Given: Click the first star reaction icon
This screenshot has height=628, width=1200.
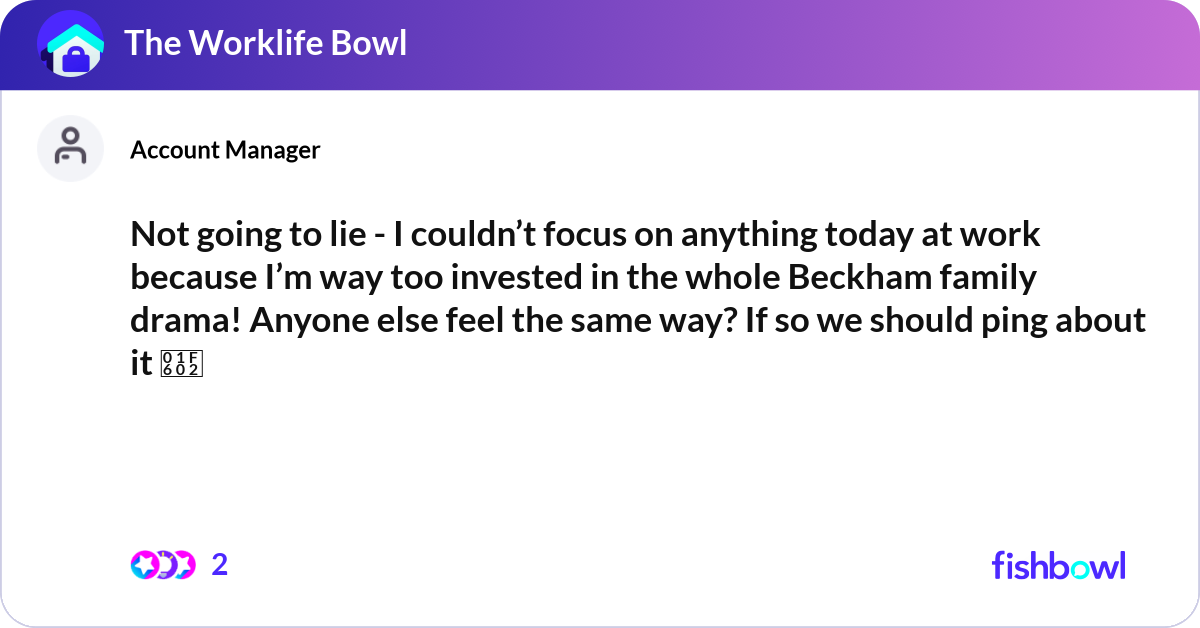Looking at the screenshot, I should coord(143,564).
